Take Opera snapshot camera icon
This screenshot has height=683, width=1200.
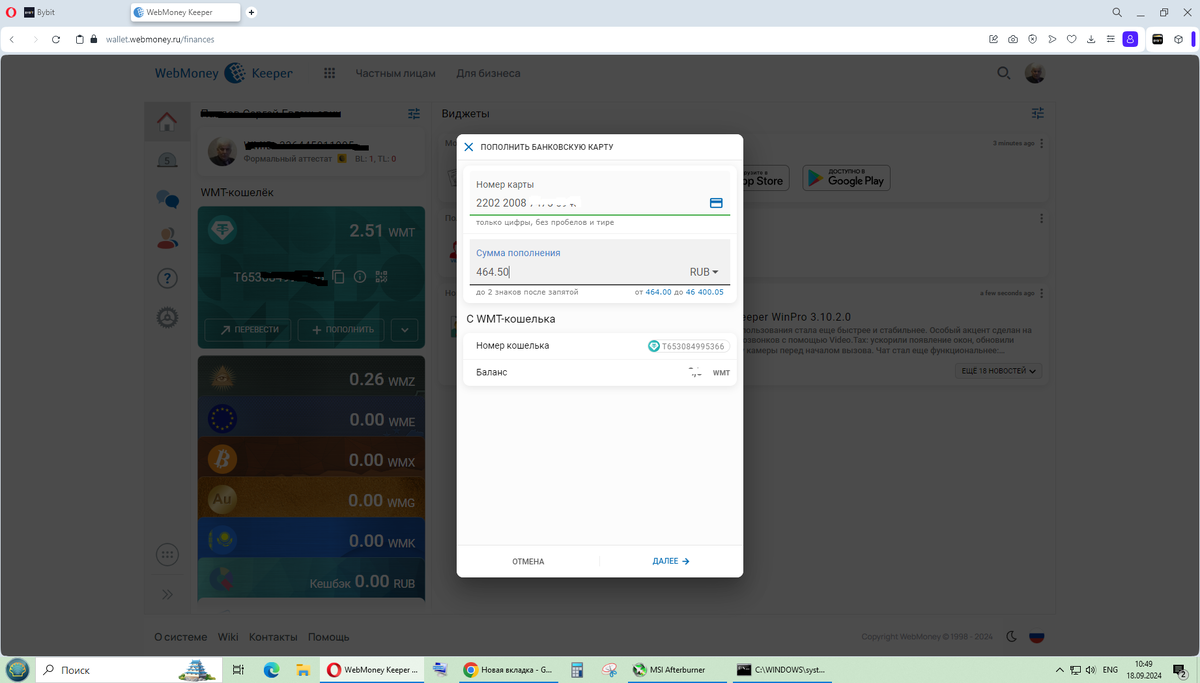tap(1013, 39)
